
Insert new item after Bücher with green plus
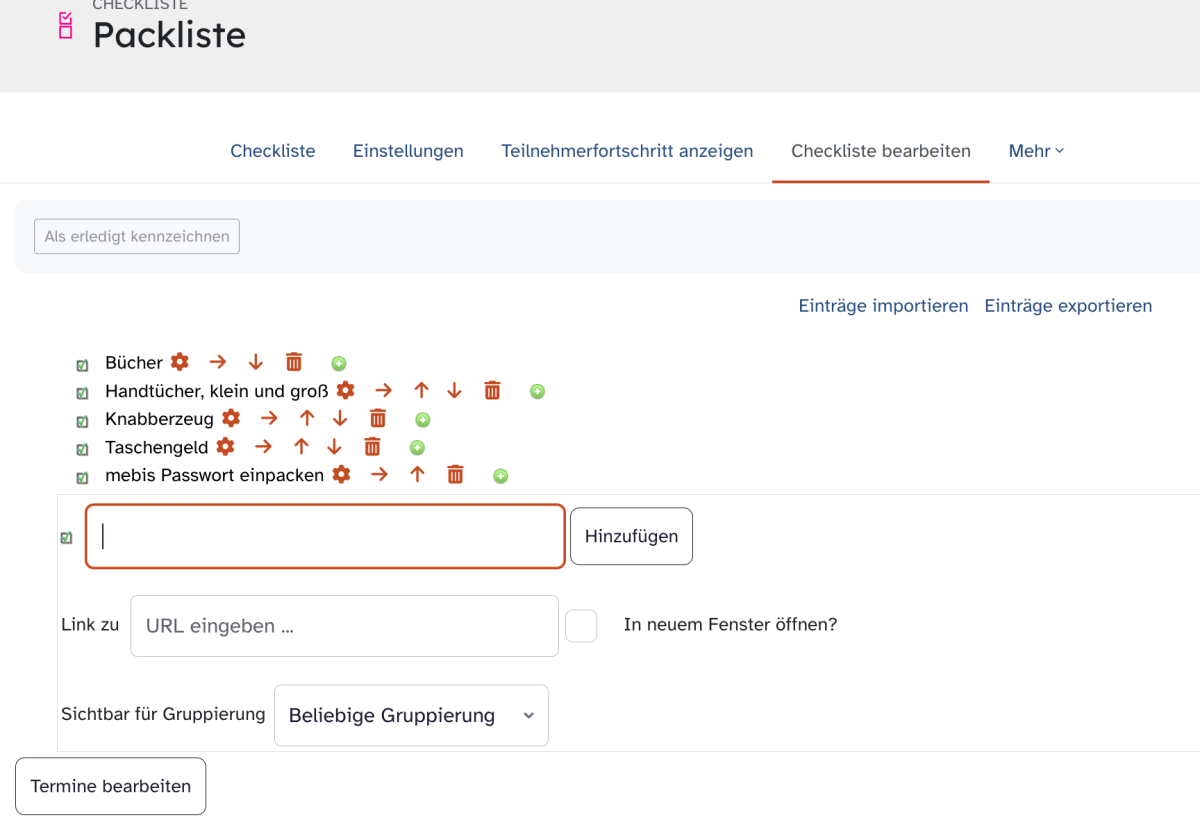coord(339,363)
